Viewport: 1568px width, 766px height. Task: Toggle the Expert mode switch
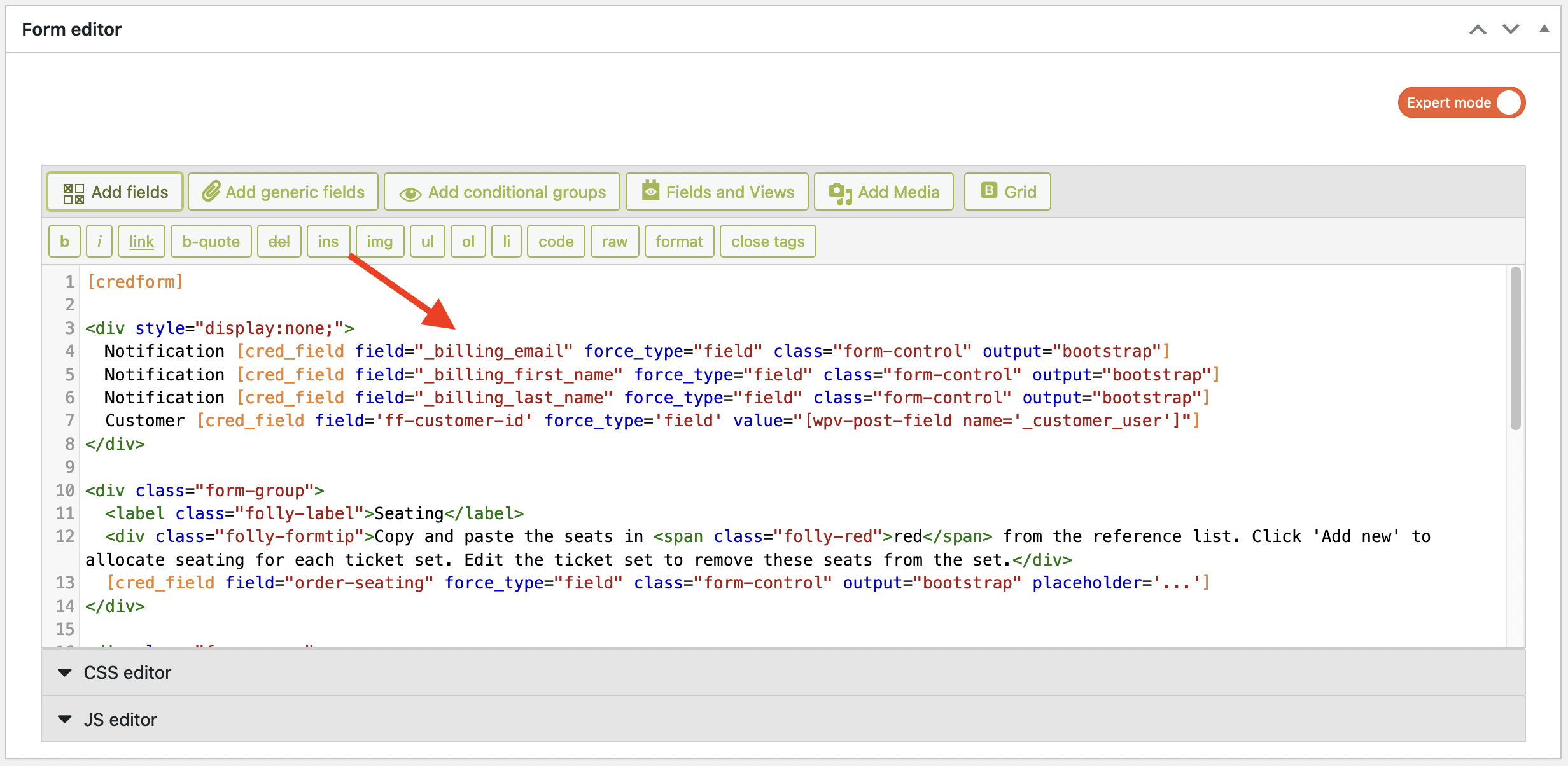(1461, 102)
